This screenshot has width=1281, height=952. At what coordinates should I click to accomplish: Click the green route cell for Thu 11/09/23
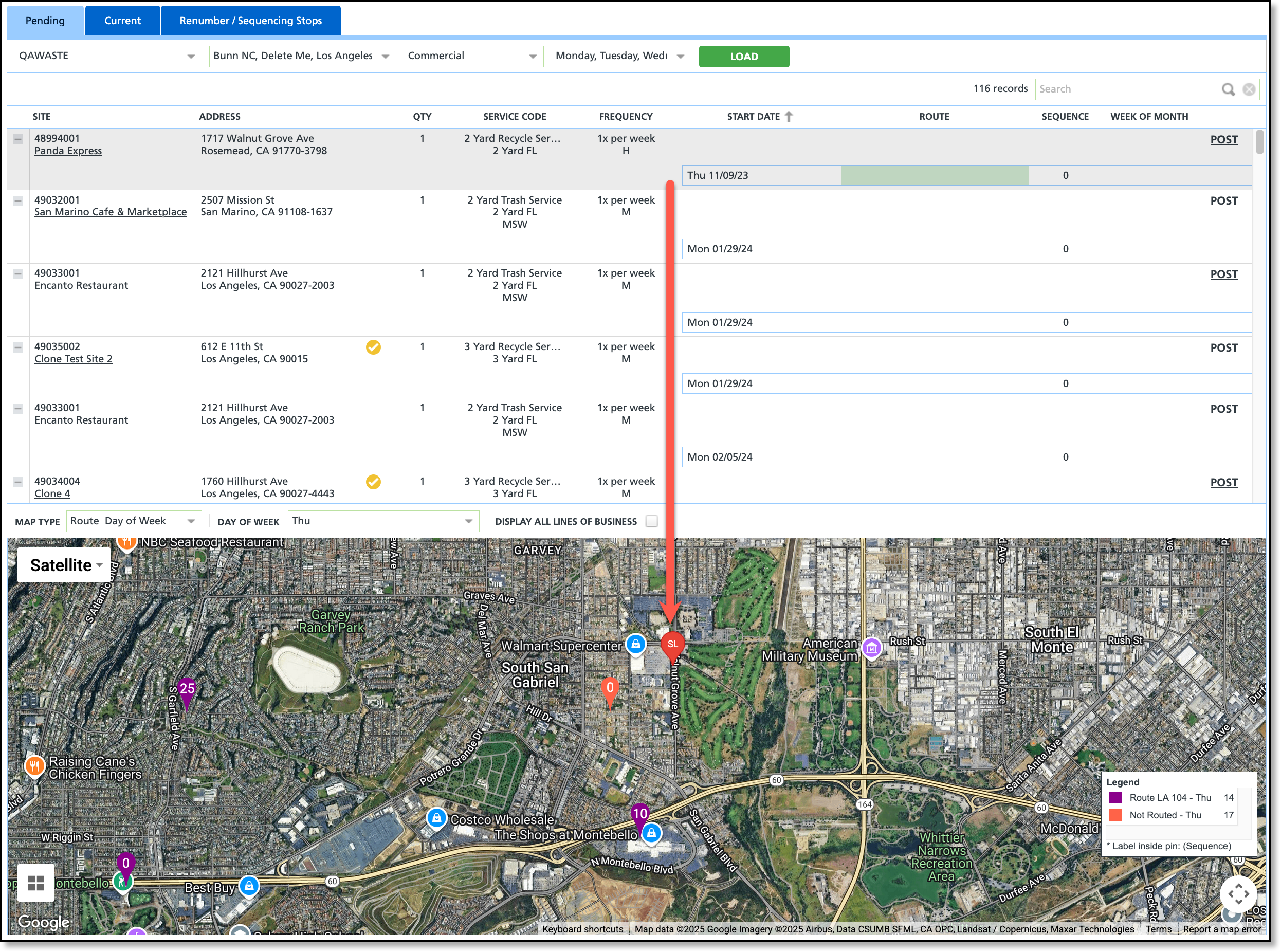coord(934,175)
